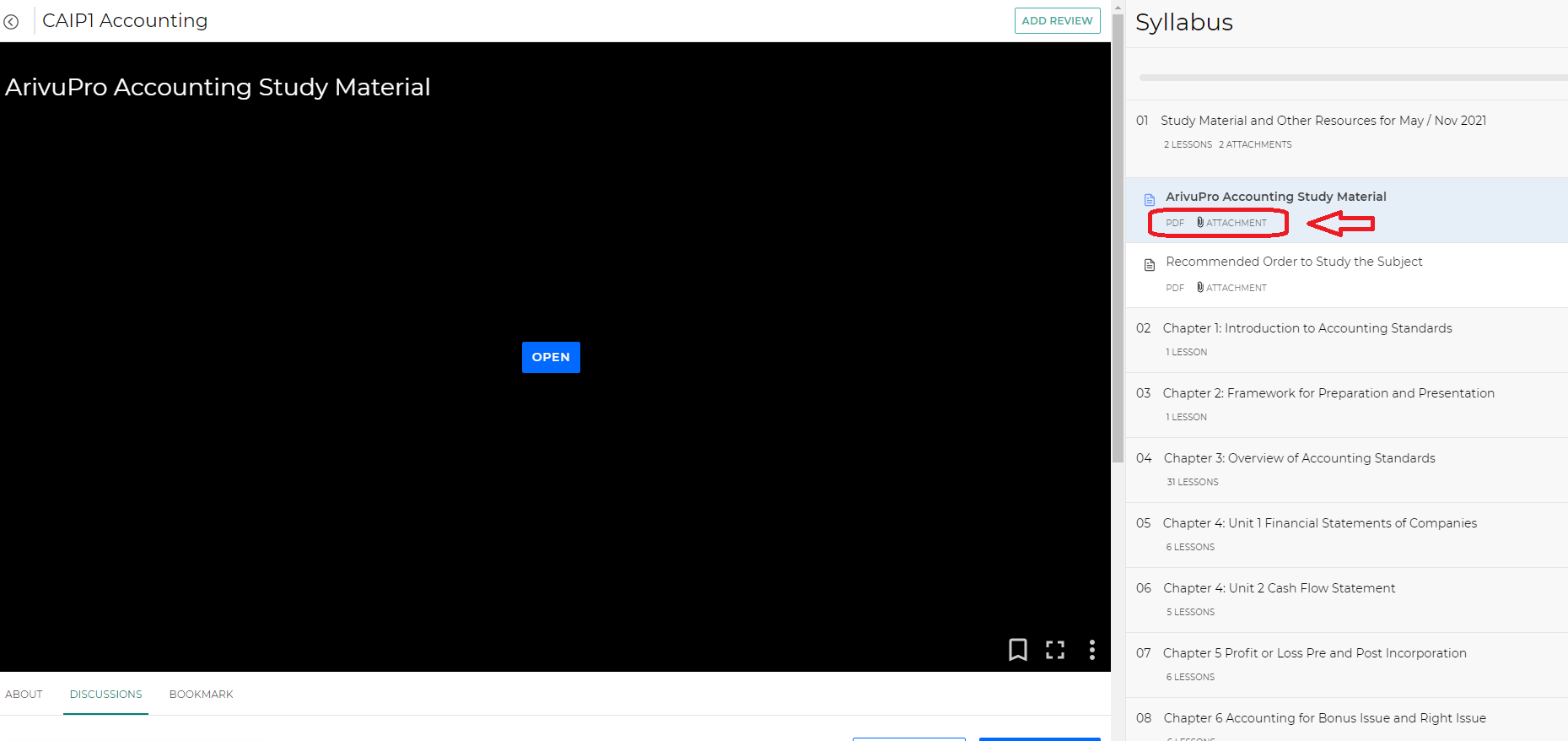This screenshot has height=741, width=1568.
Task: Switch to the BOOKMARK tab
Action: [201, 694]
